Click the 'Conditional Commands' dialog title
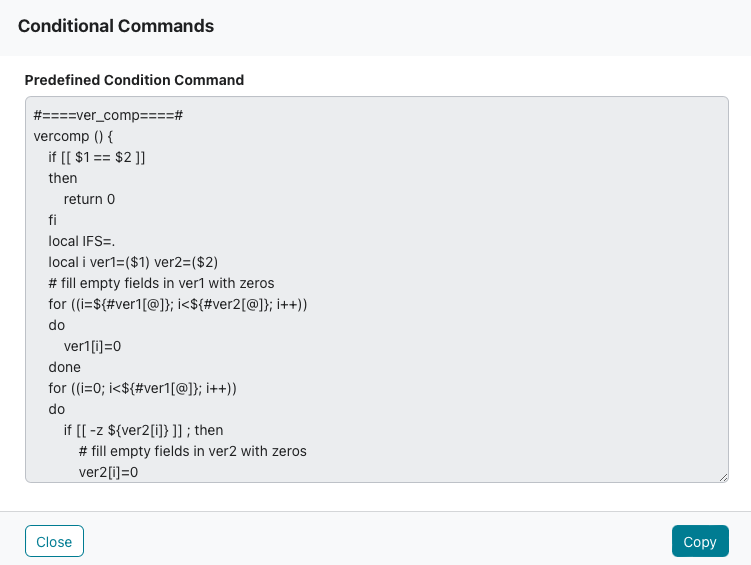The image size is (751, 565). (116, 26)
